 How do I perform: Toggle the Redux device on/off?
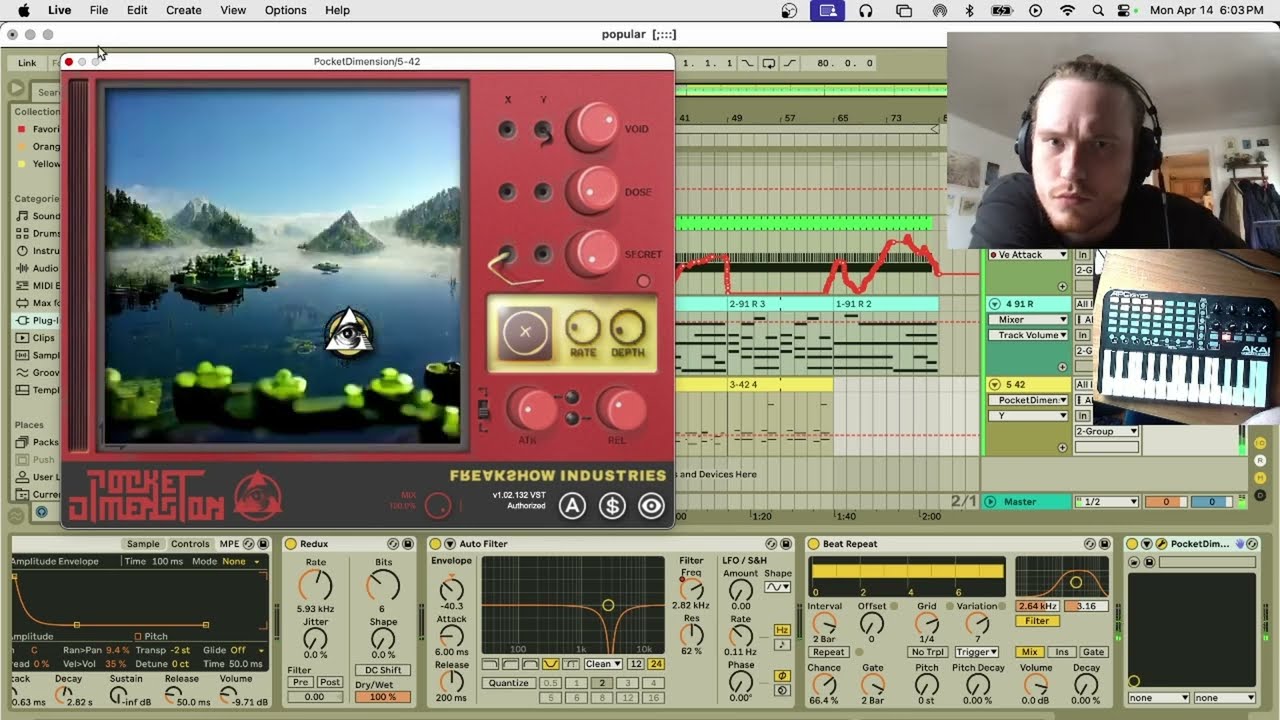(x=291, y=544)
